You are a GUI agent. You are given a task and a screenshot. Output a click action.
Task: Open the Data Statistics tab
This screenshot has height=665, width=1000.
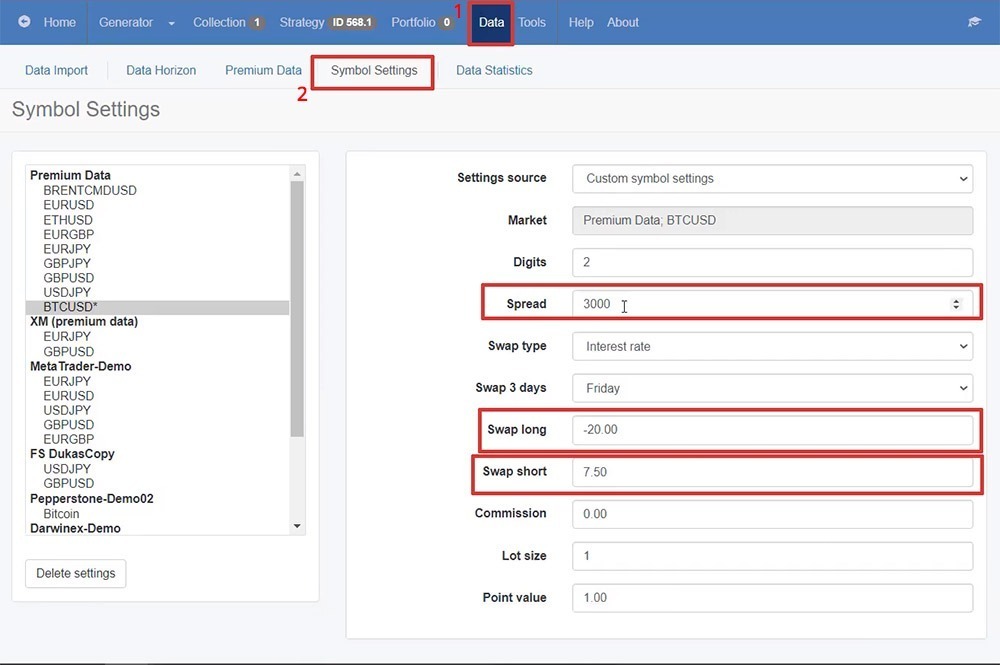(496, 70)
